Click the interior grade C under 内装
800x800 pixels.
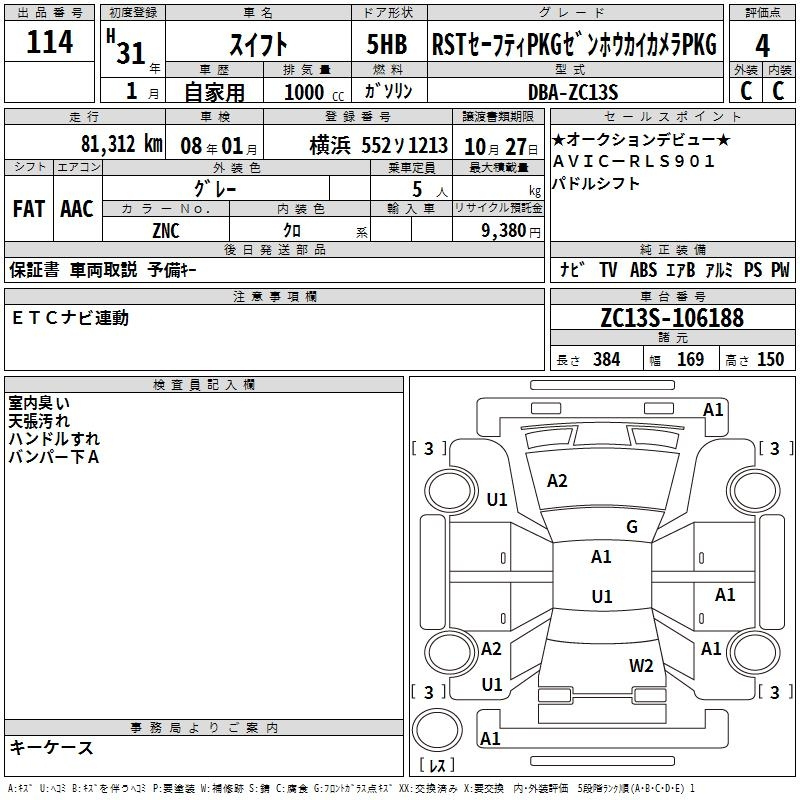[778, 91]
